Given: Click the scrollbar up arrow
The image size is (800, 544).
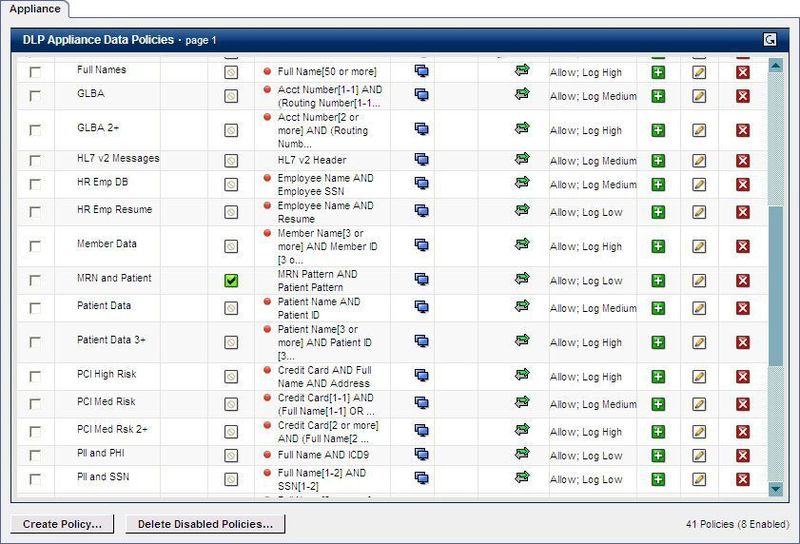Looking at the screenshot, I should pyautogui.click(x=776, y=65).
